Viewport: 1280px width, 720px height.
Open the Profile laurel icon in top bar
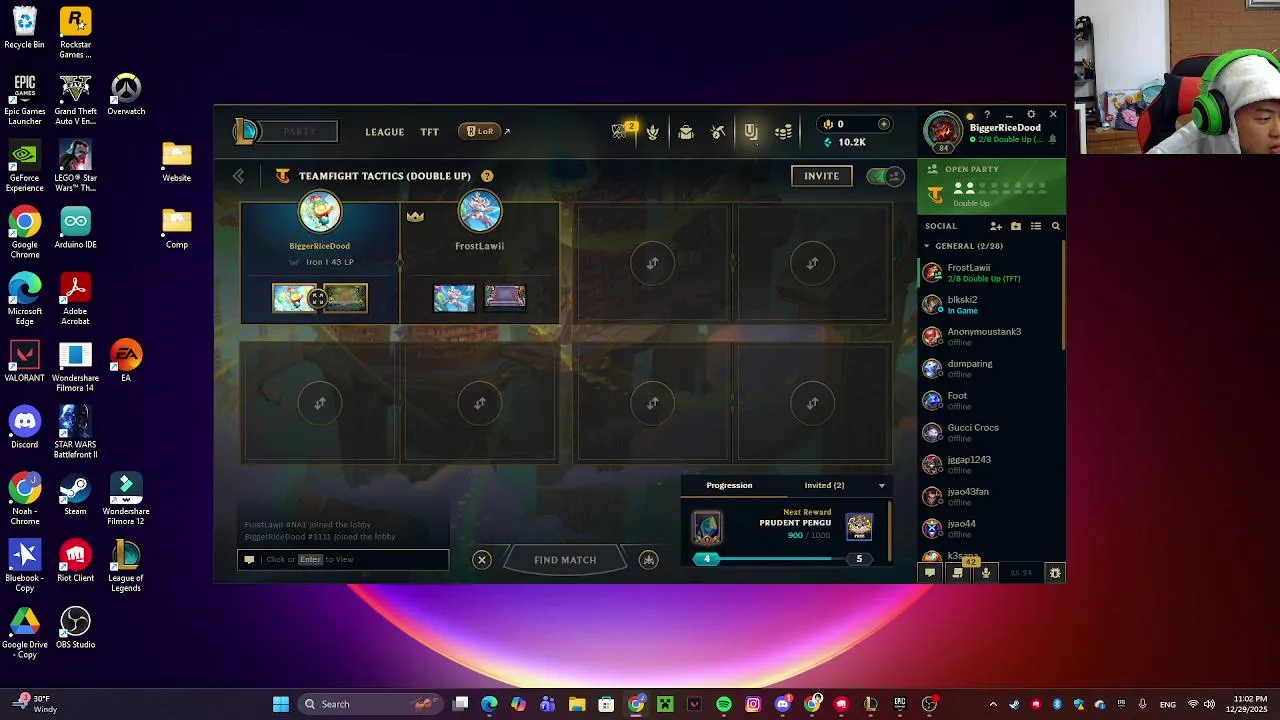[x=653, y=132]
